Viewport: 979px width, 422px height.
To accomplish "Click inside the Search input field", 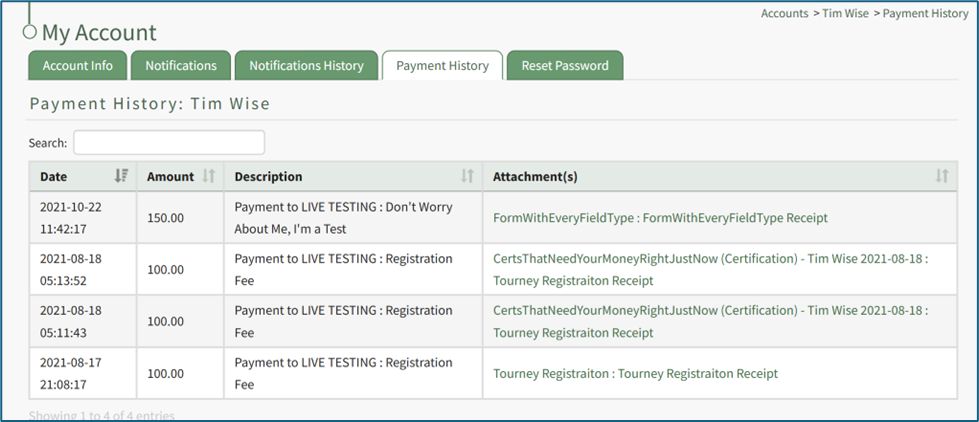I will [169, 143].
